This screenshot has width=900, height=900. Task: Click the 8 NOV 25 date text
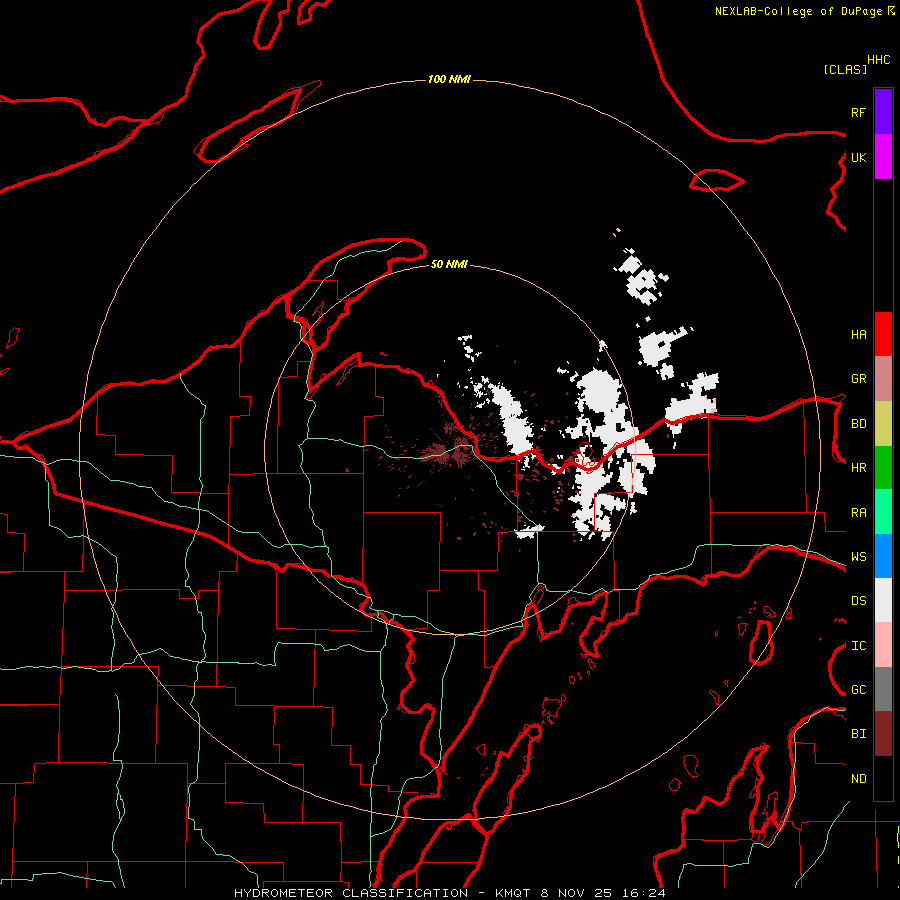578,893
